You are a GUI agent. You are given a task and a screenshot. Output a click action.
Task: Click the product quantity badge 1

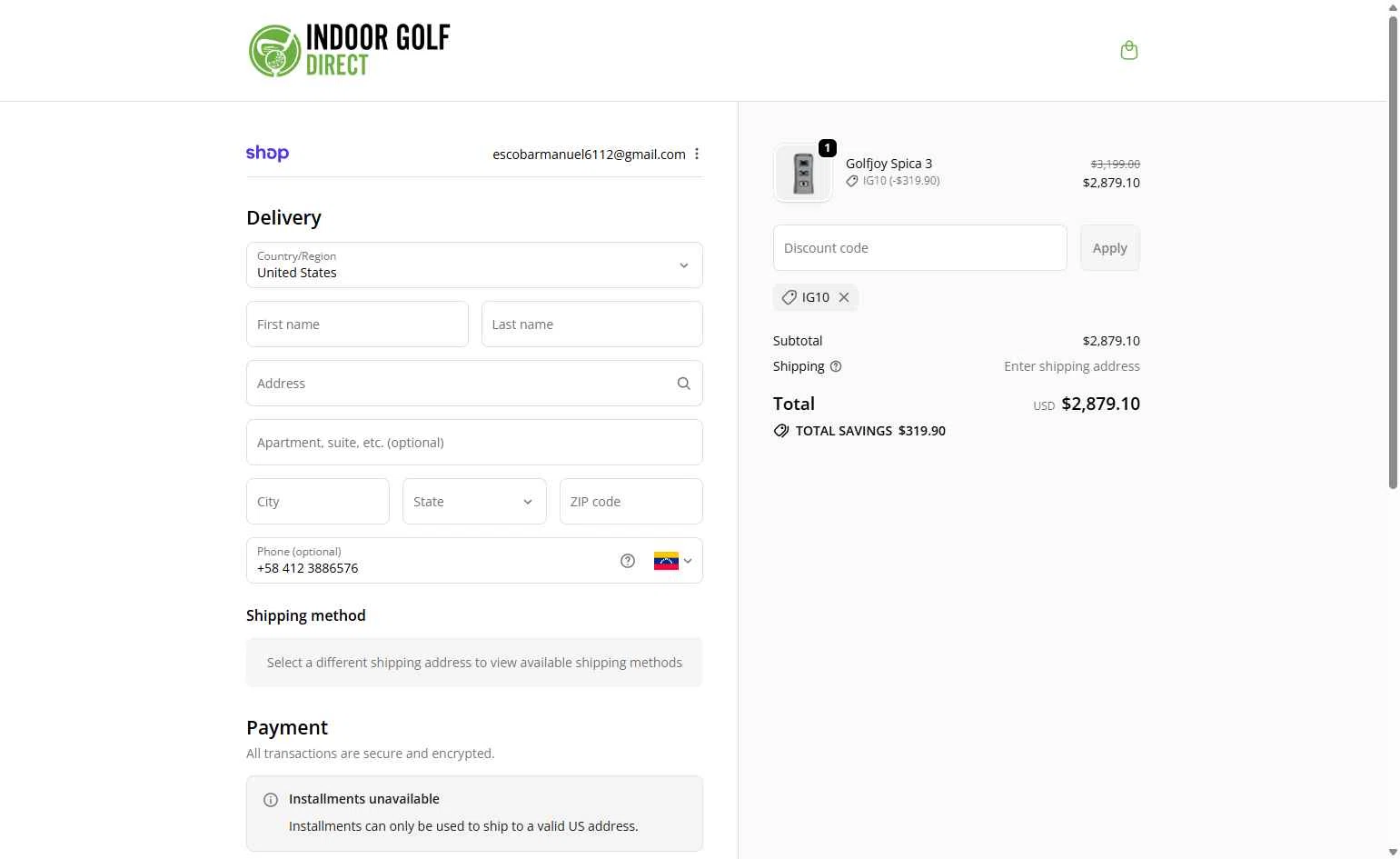(x=828, y=148)
